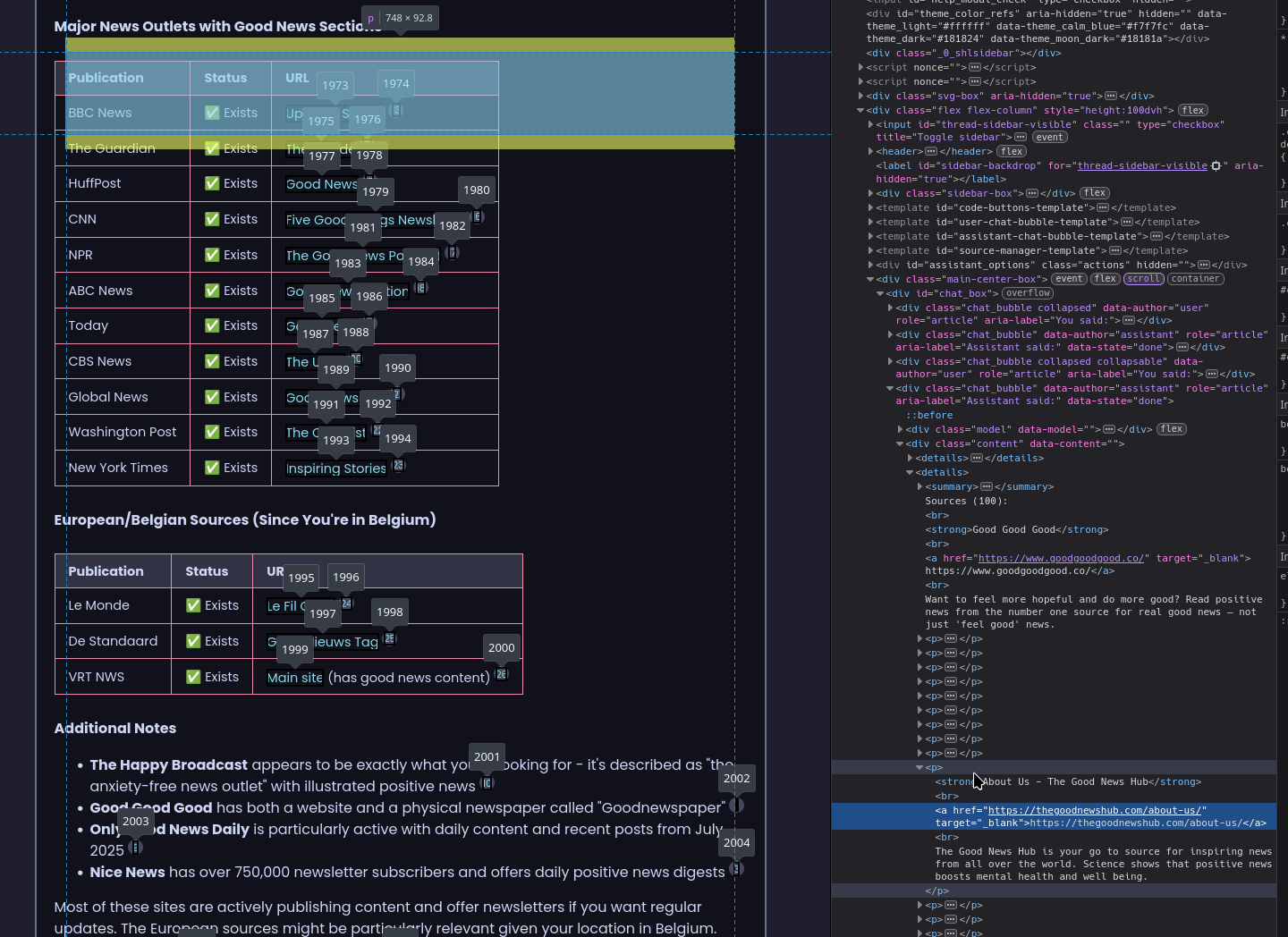Click the reveal-node icon after the thread-sidebar-visible link
The image size is (1288, 937).
(x=1216, y=165)
